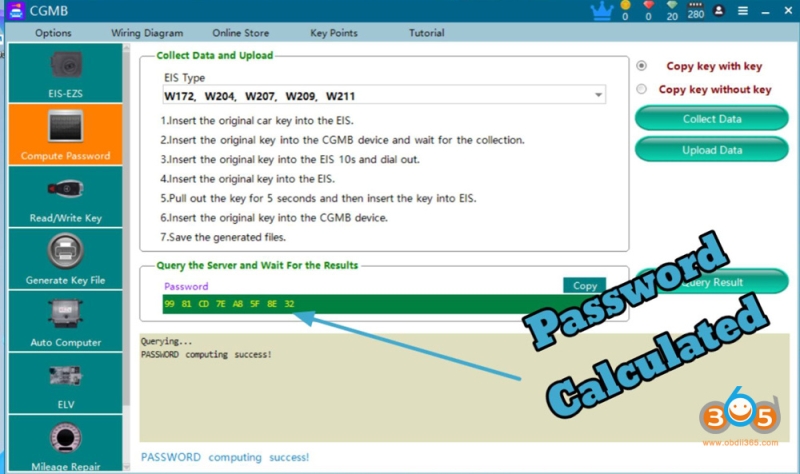The image size is (800, 474).
Task: Click the CGMB app logo icon
Action: (x=16, y=11)
